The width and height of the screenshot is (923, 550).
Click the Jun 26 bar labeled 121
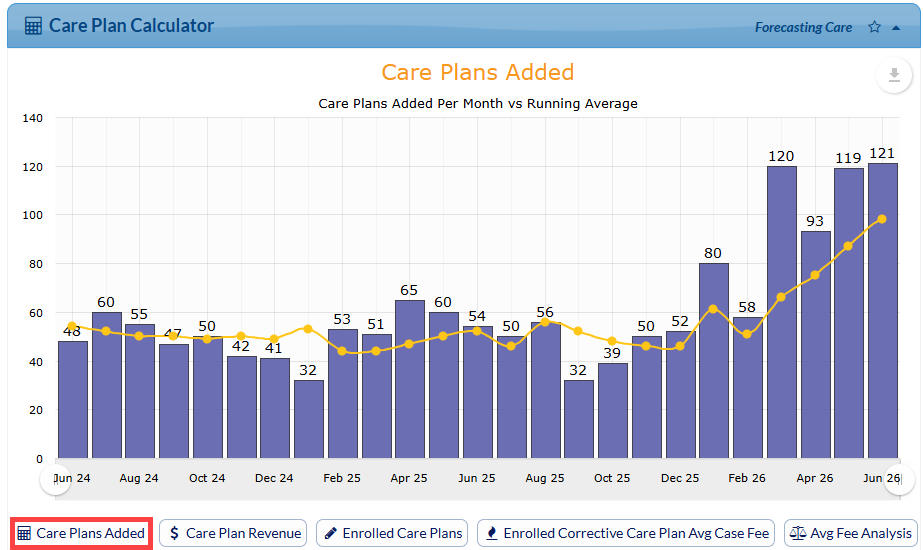tap(883, 311)
